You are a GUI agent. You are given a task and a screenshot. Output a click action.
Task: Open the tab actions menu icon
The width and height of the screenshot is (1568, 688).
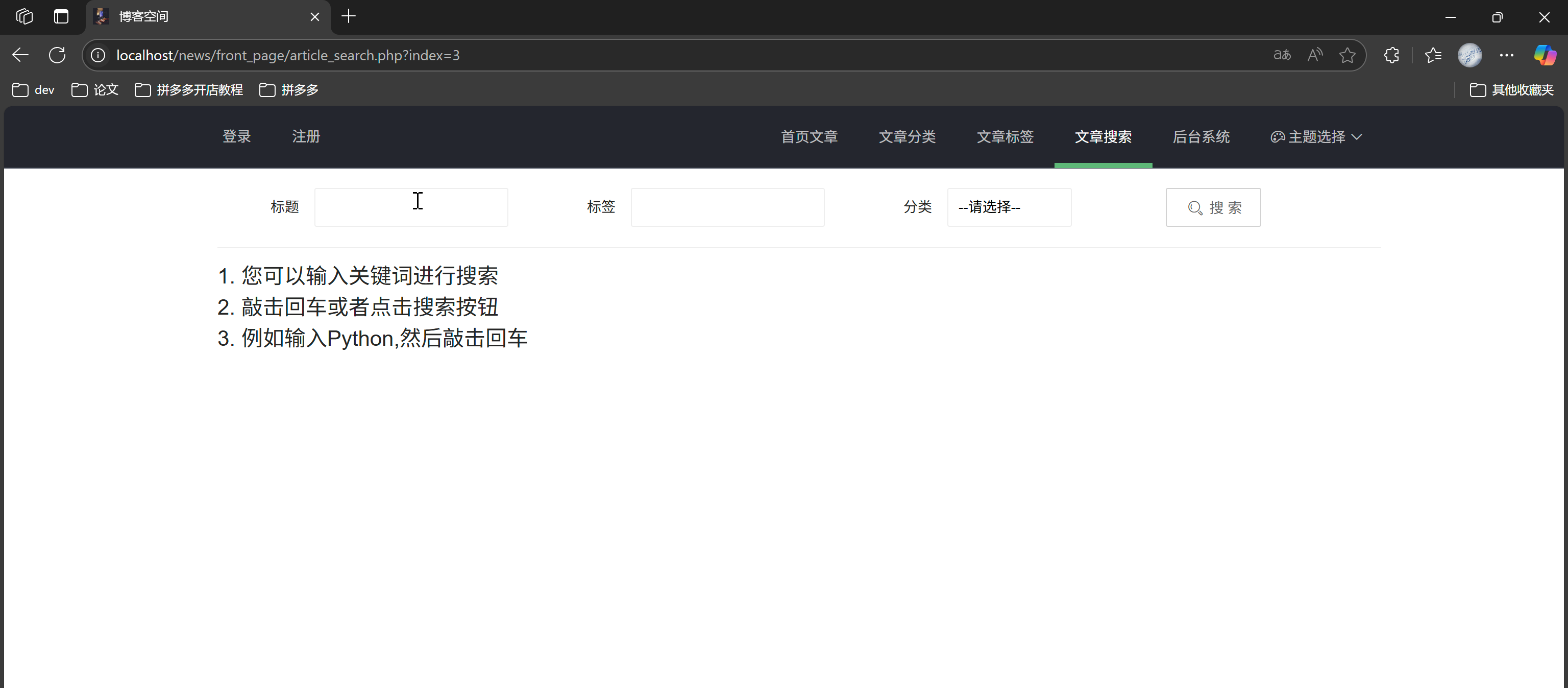(61, 16)
